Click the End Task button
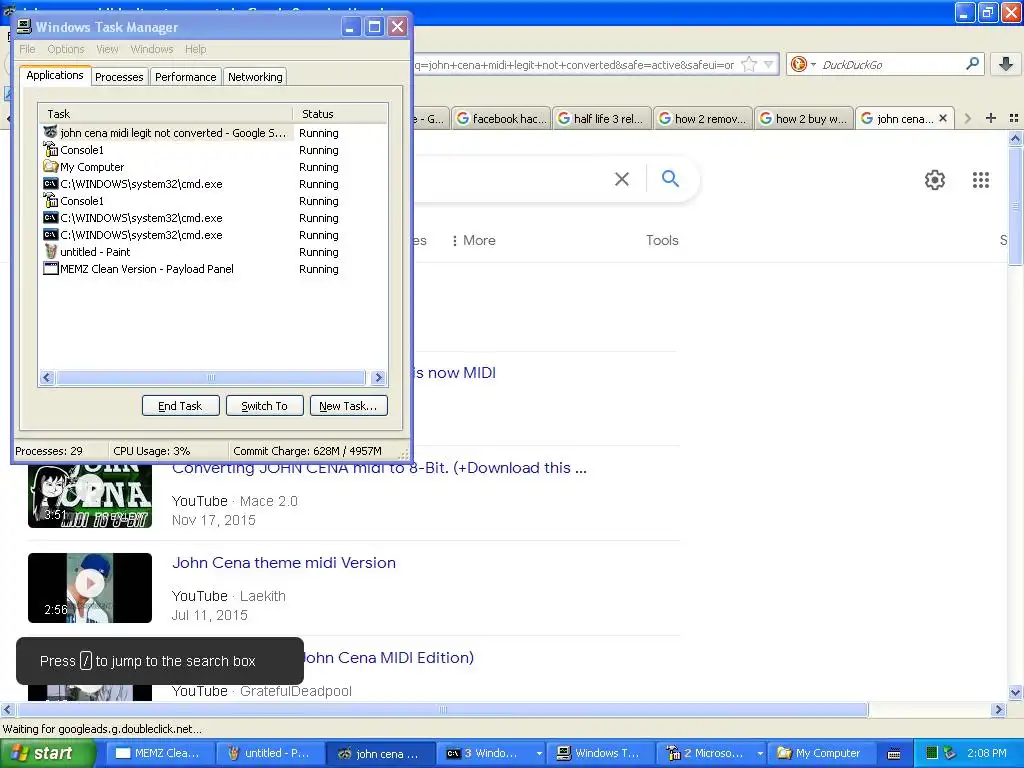 180,406
